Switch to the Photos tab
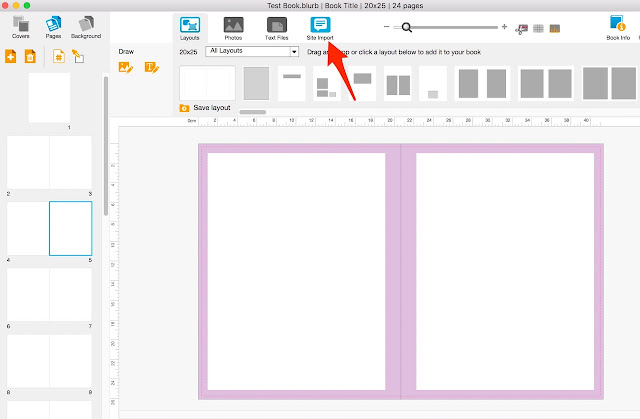The width and height of the screenshot is (640, 419). click(x=233, y=28)
